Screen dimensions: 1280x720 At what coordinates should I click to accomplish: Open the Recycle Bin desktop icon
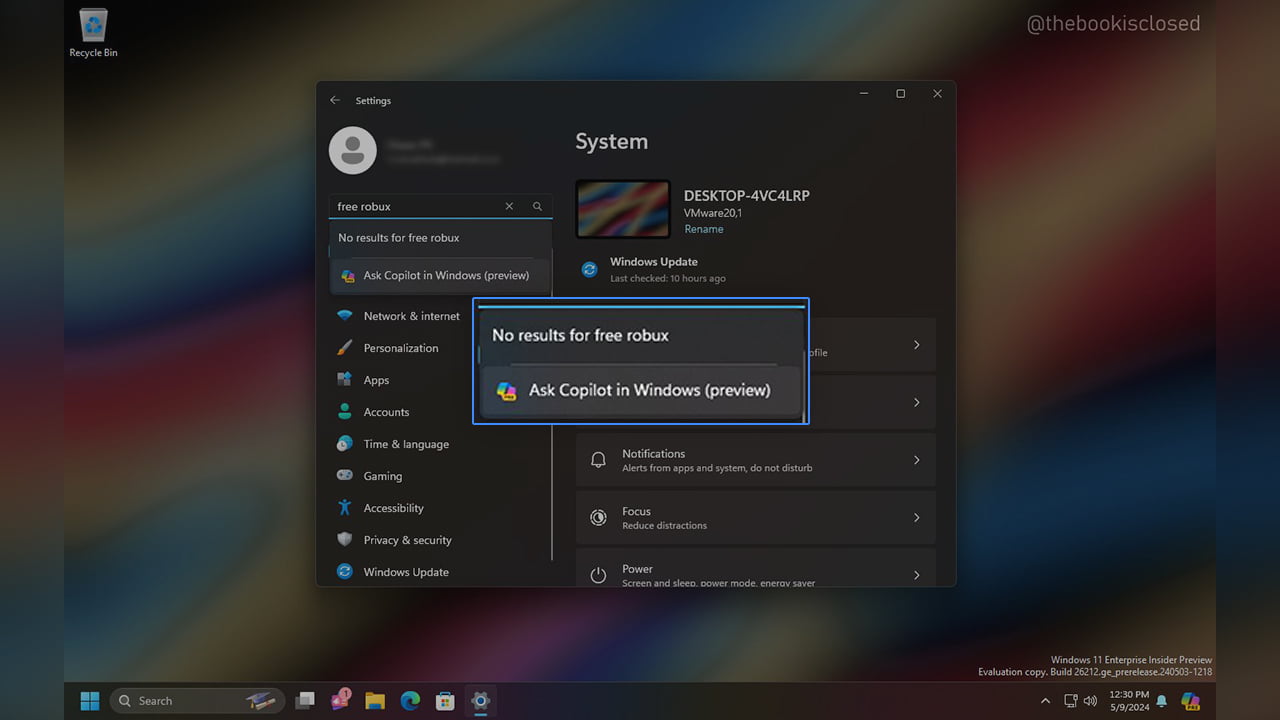coord(93,33)
